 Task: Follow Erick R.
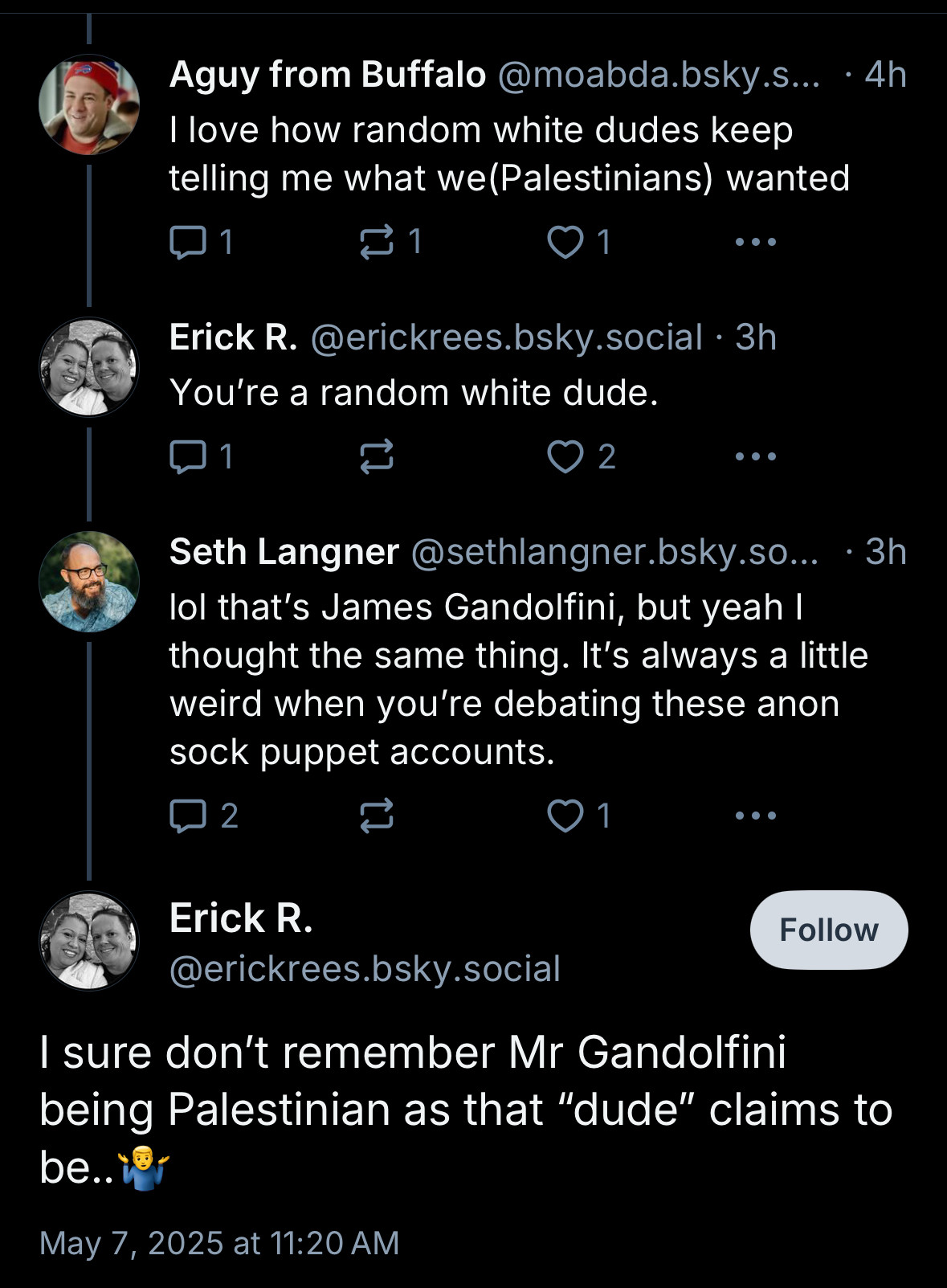click(x=829, y=930)
